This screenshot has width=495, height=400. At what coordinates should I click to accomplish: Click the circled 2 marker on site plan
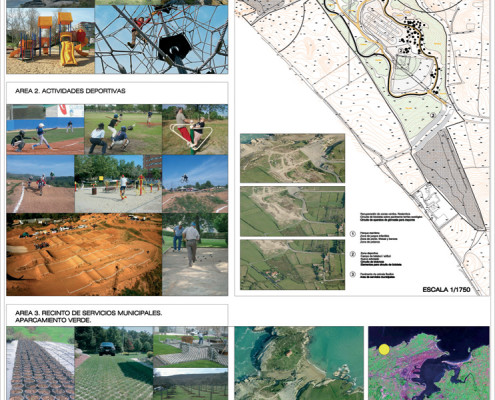coord(432,115)
